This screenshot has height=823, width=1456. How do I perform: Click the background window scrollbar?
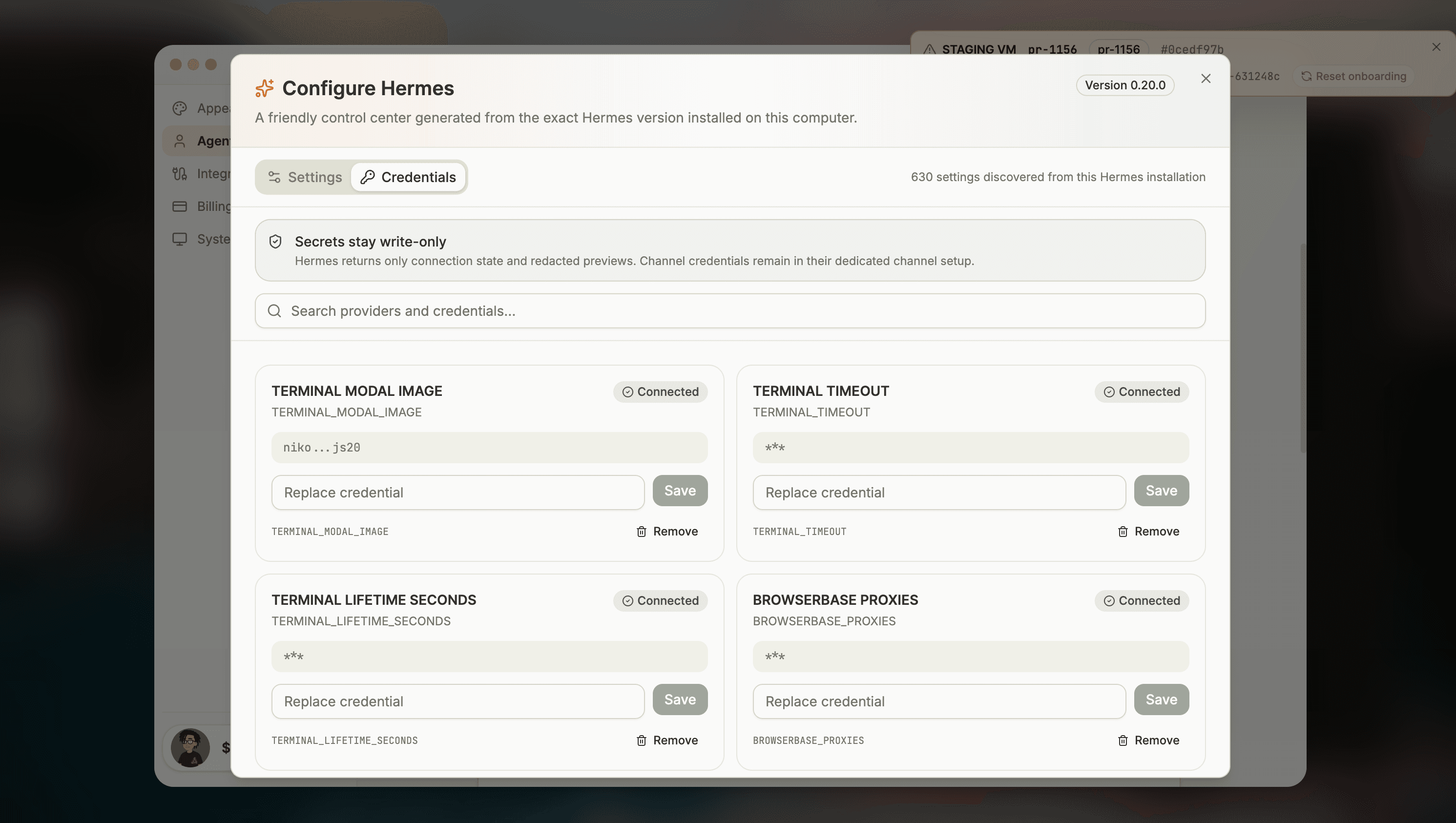pyautogui.click(x=1303, y=348)
